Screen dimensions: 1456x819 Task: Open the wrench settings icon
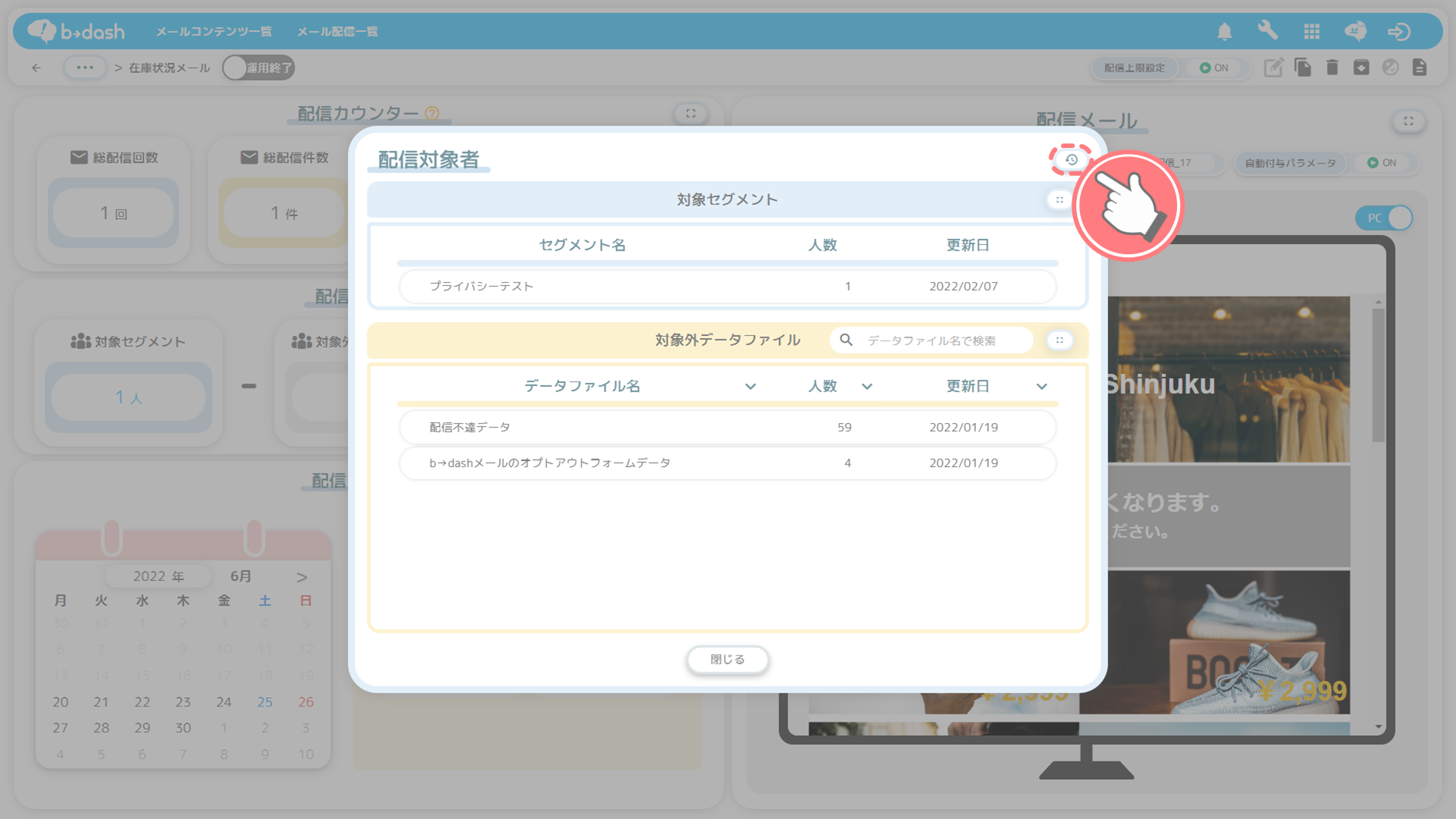(1267, 31)
